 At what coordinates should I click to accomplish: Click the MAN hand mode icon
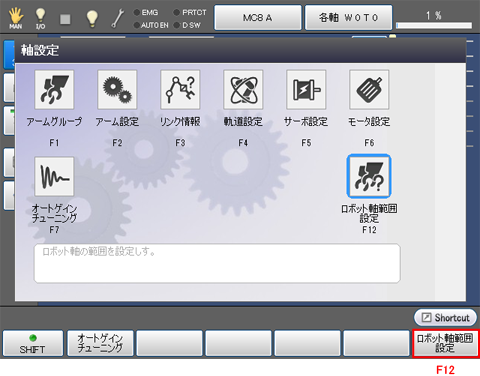[16, 18]
